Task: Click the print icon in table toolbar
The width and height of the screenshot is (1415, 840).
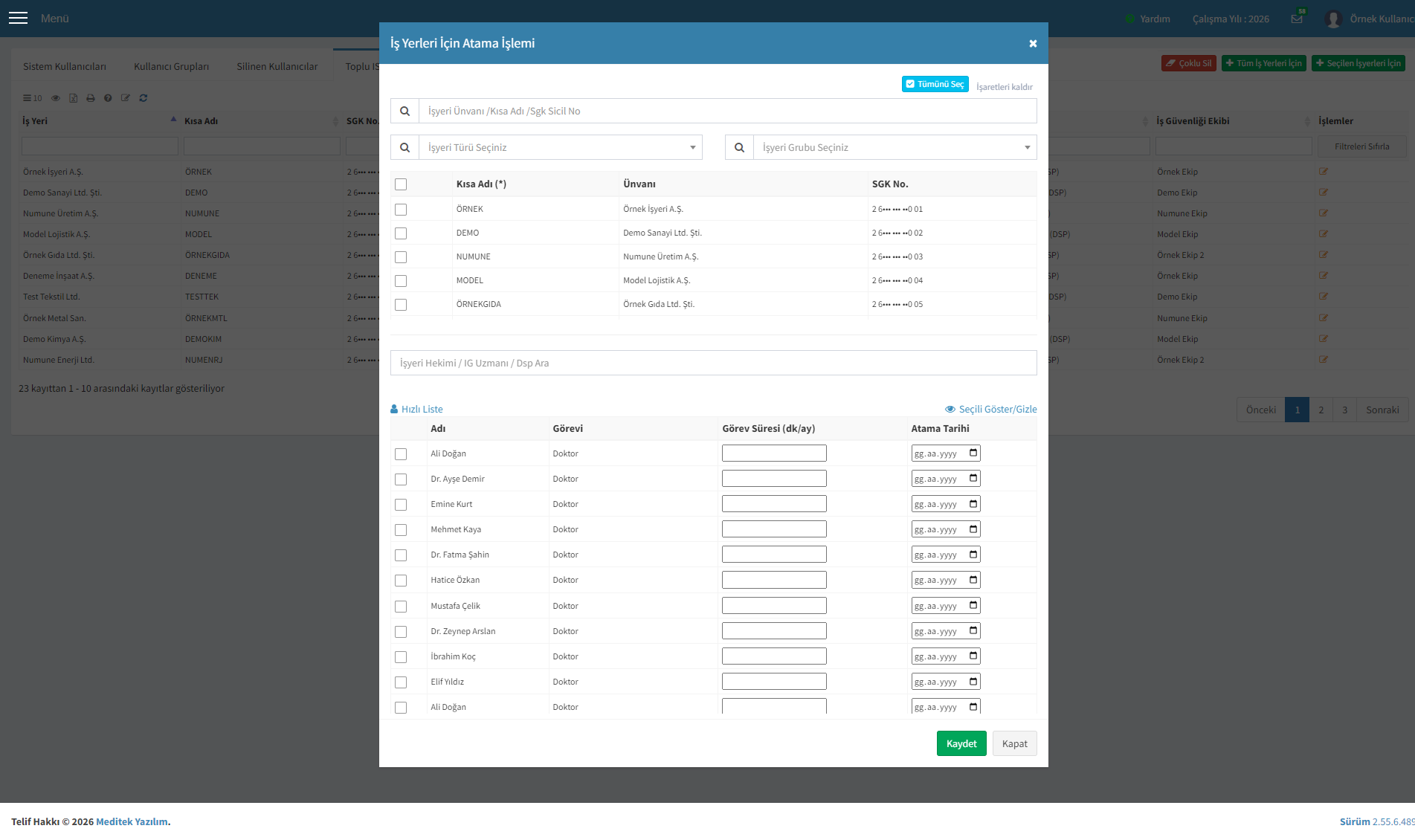Action: (90, 98)
